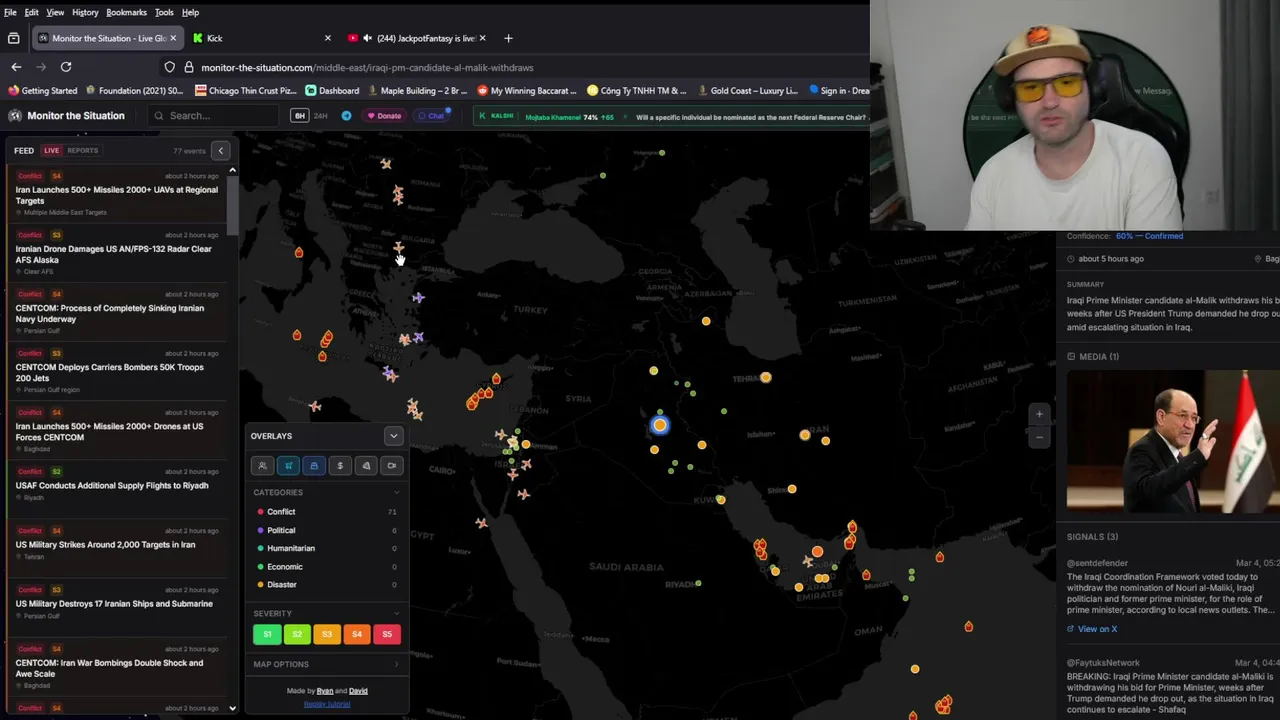
Task: Click the Monitor the Situation globe logo
Action: (15, 116)
